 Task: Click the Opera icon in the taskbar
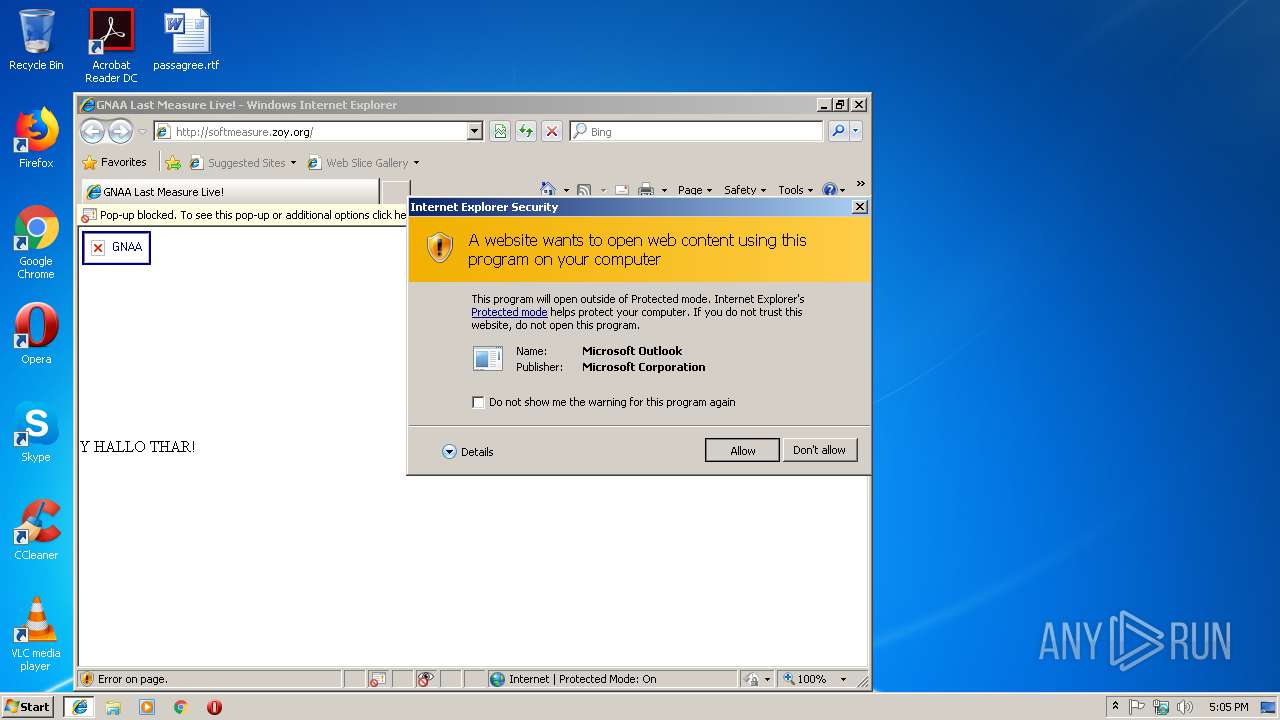point(214,707)
